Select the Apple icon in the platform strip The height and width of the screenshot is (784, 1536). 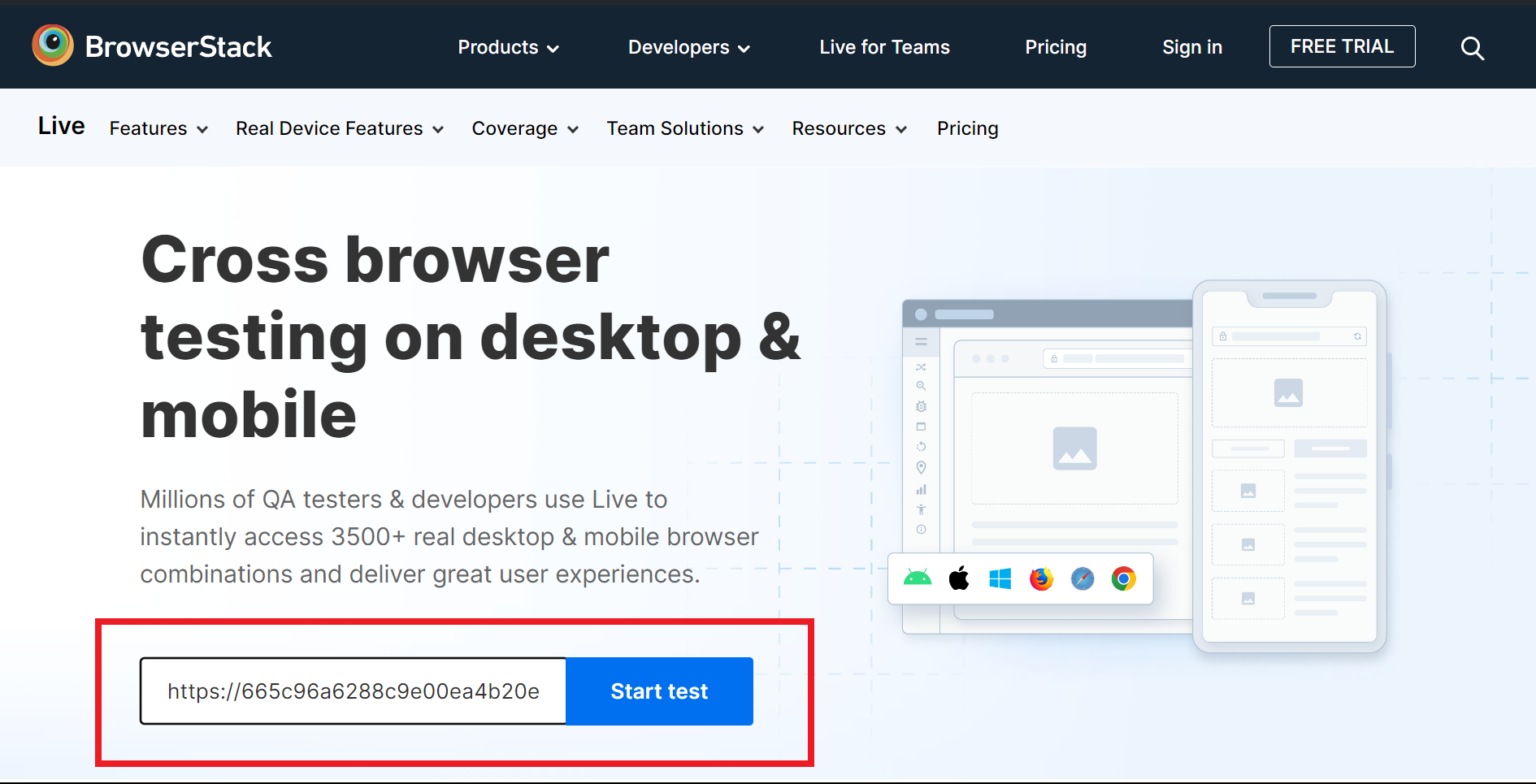point(959,578)
